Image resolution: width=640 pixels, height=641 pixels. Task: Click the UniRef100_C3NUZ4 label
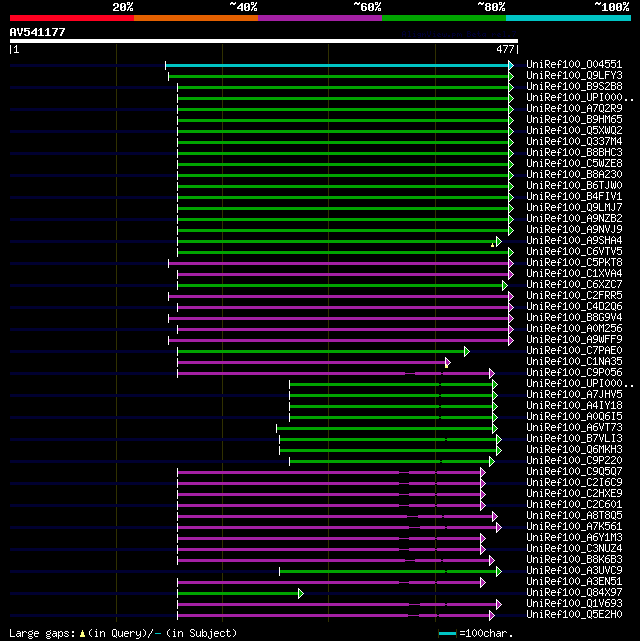(574, 549)
